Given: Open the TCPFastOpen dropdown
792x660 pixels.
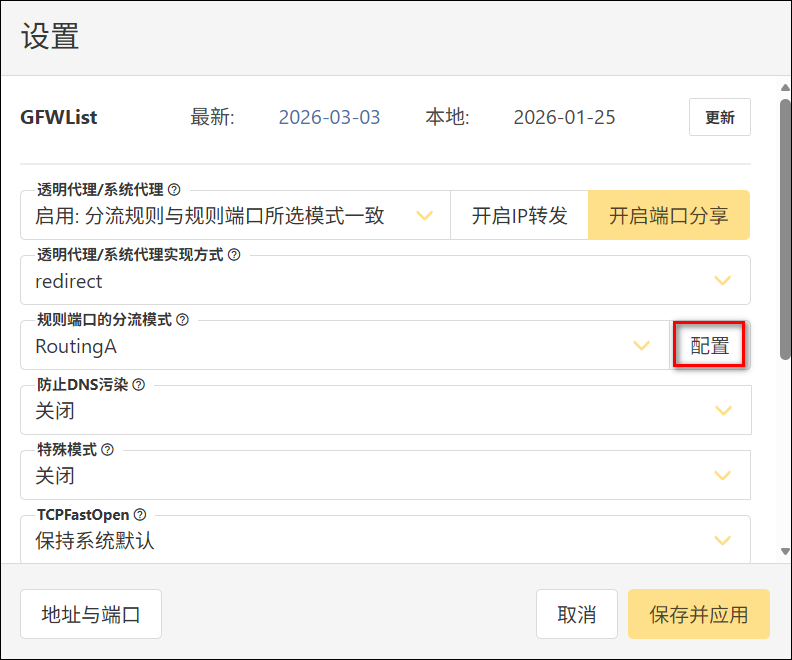Looking at the screenshot, I should click(x=385, y=541).
